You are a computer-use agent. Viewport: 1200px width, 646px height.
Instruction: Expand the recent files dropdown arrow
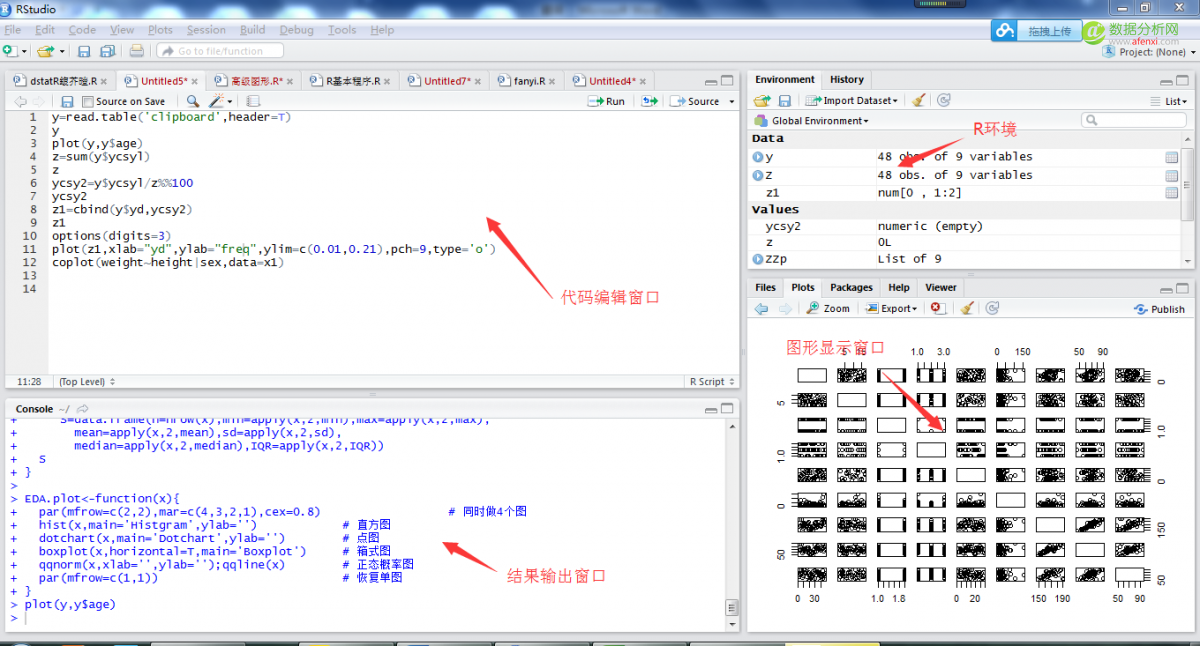pyautogui.click(x=61, y=51)
